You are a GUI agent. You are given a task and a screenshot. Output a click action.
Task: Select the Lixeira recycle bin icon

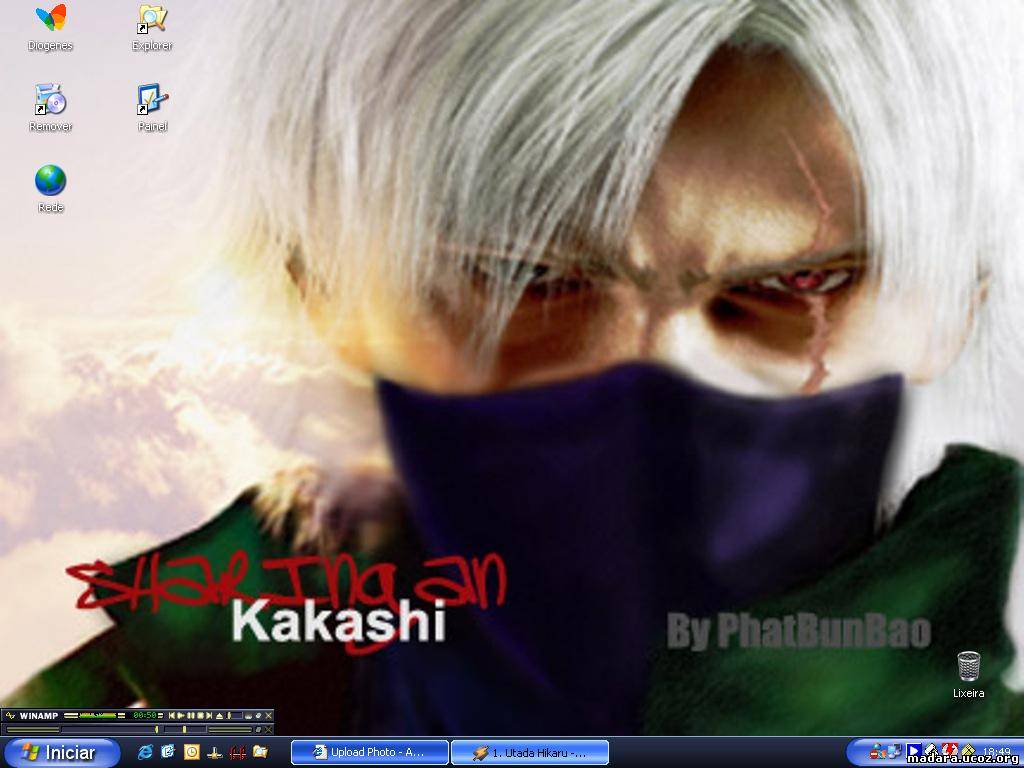click(x=968, y=667)
